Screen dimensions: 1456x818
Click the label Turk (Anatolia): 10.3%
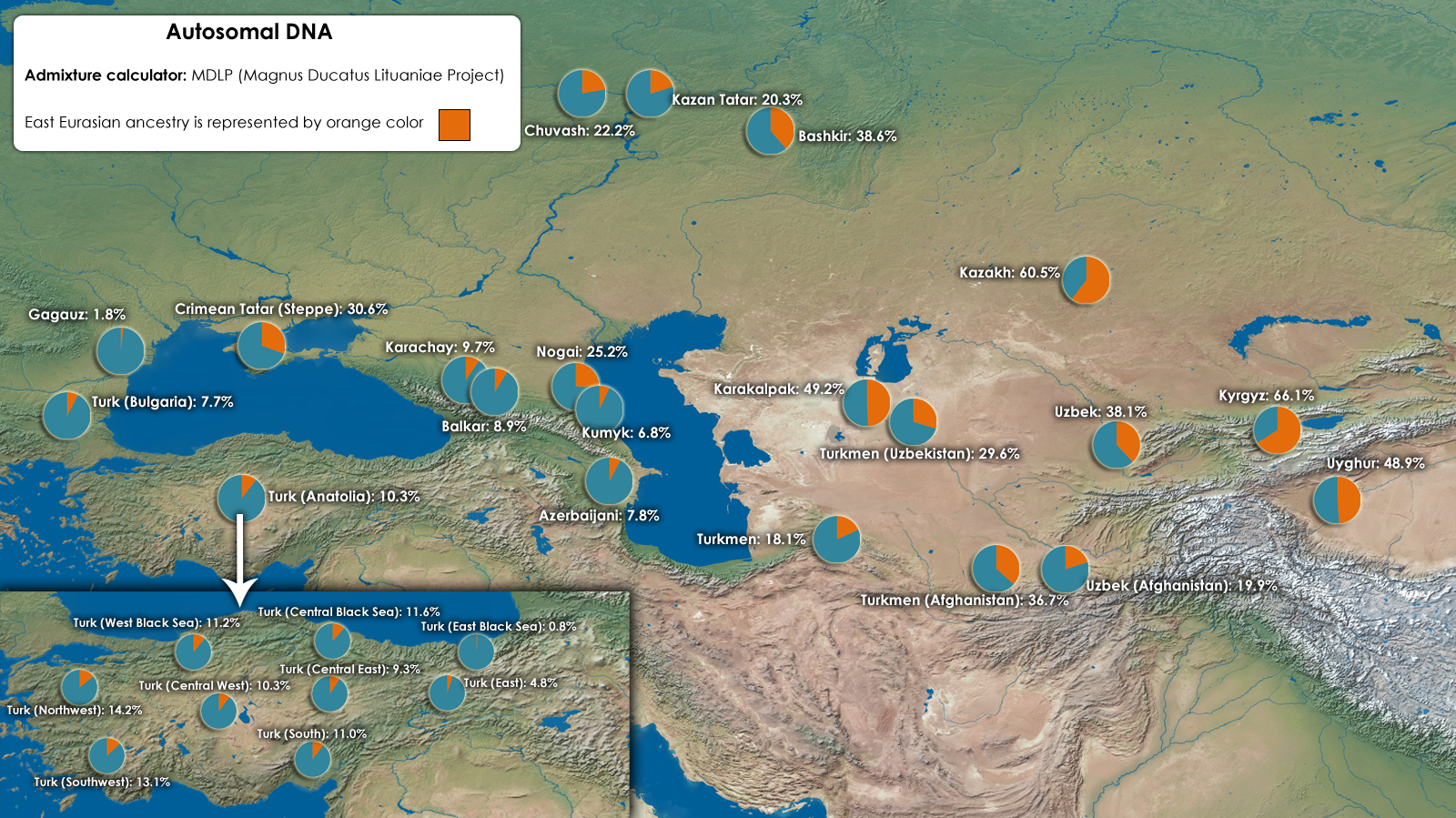344,497
